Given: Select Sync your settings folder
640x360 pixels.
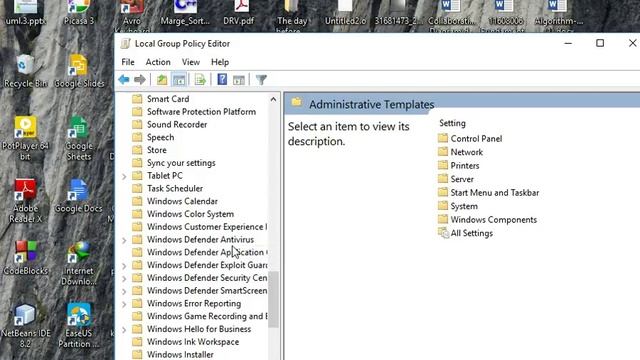Looking at the screenshot, I should (181, 162).
